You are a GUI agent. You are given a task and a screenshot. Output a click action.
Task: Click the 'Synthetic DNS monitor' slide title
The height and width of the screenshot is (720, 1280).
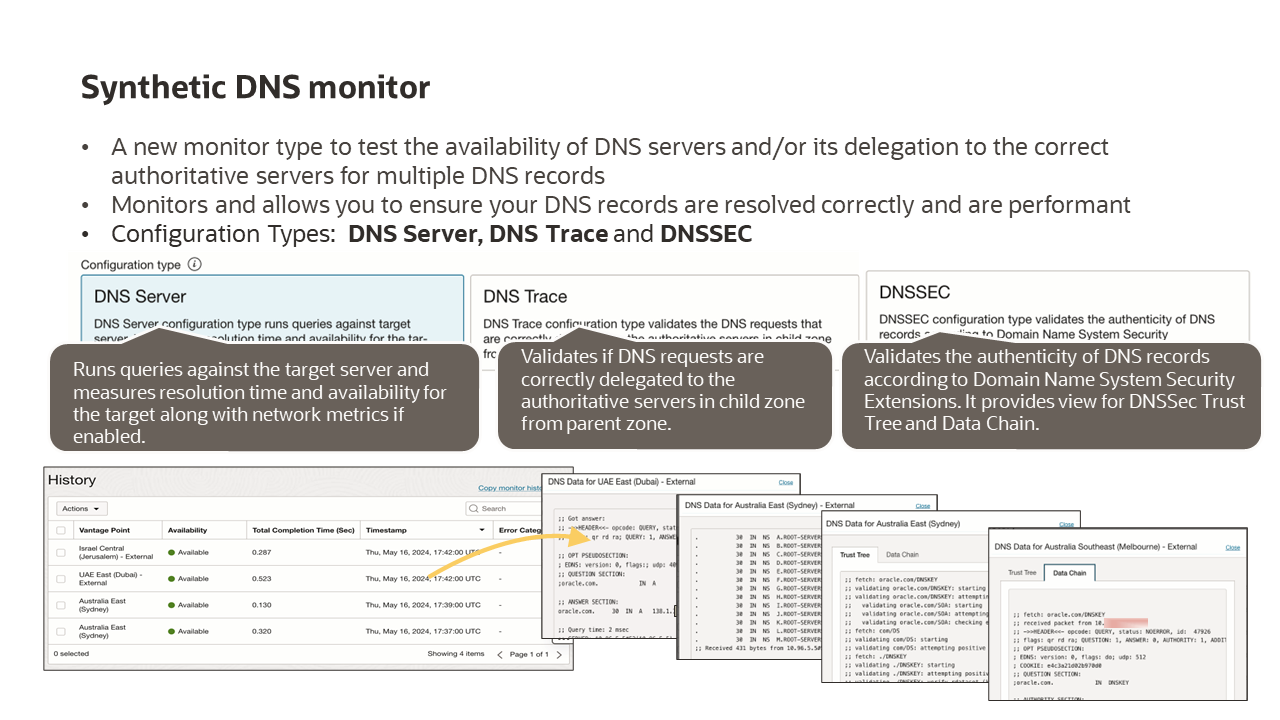(x=256, y=88)
